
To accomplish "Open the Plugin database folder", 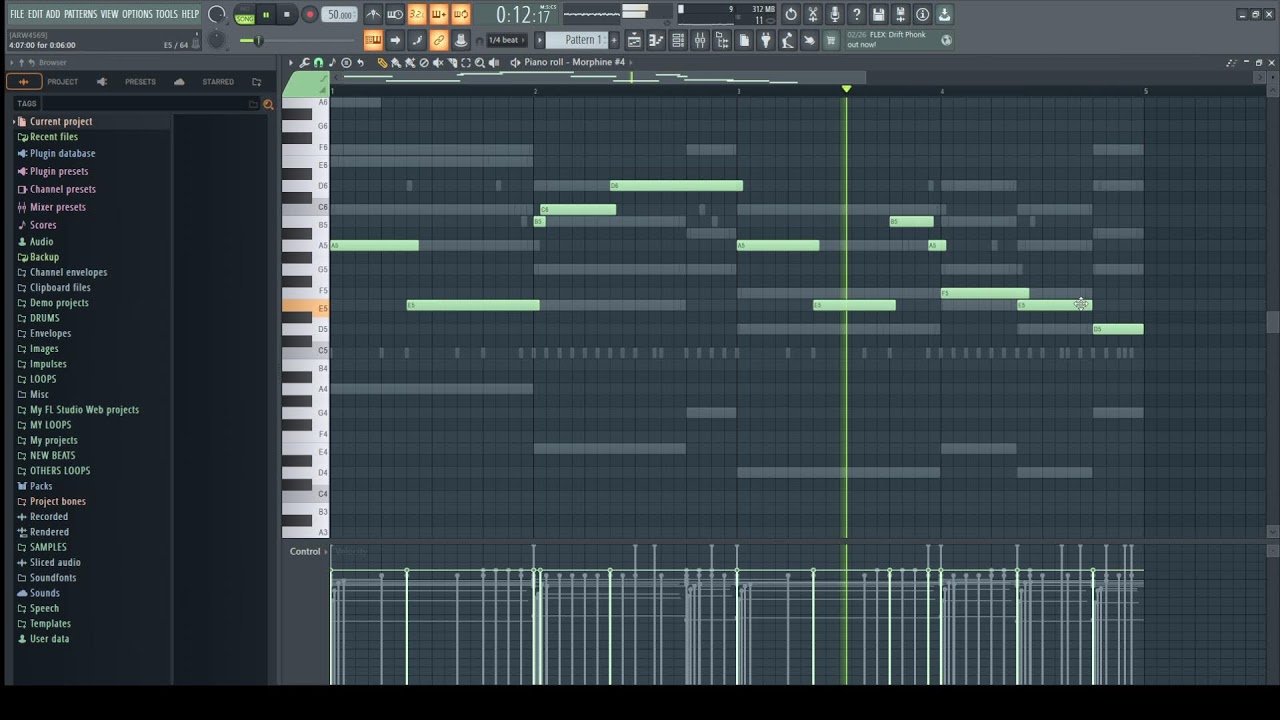I will pos(62,154).
